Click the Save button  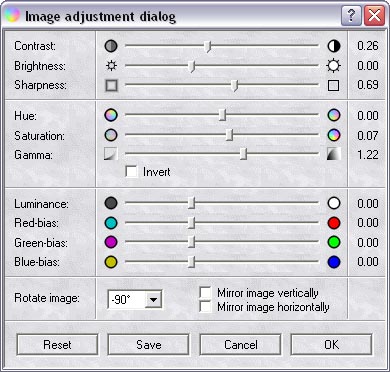pos(149,345)
